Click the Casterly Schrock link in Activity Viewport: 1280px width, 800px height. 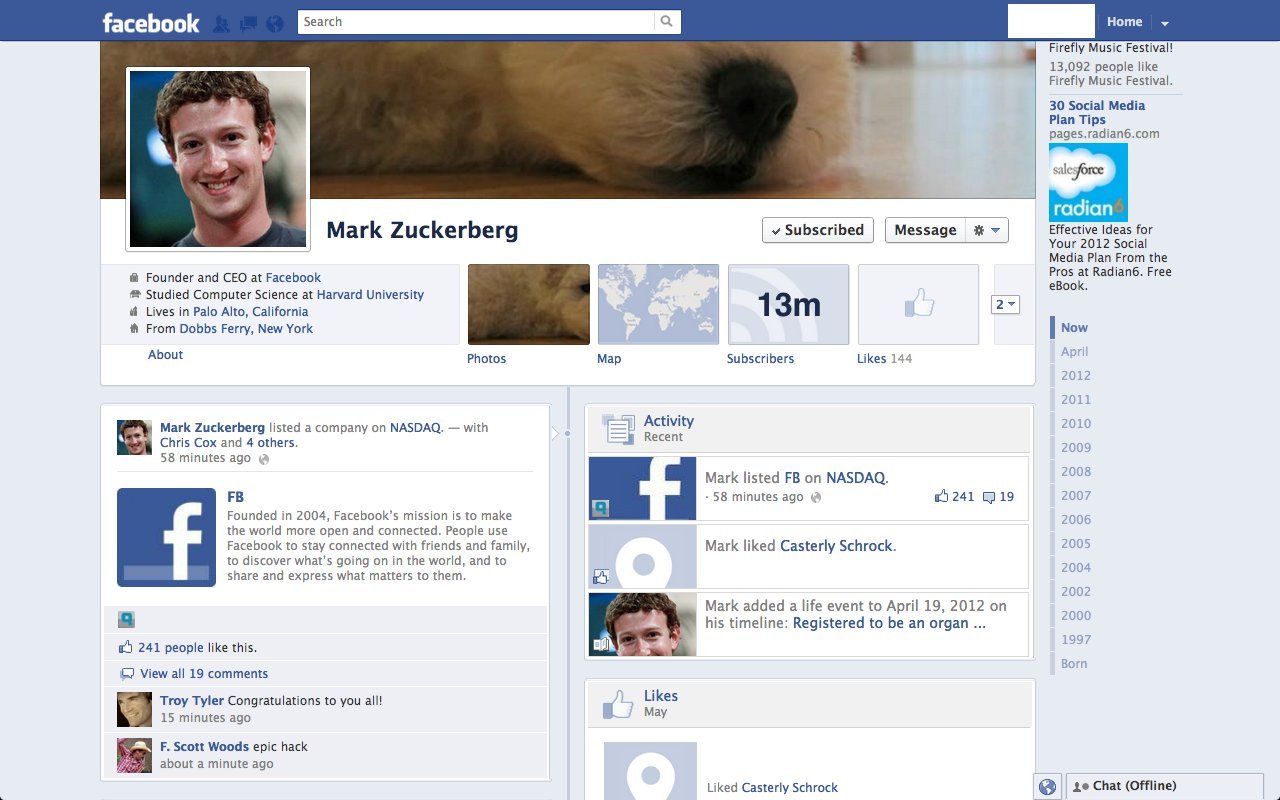(836, 546)
